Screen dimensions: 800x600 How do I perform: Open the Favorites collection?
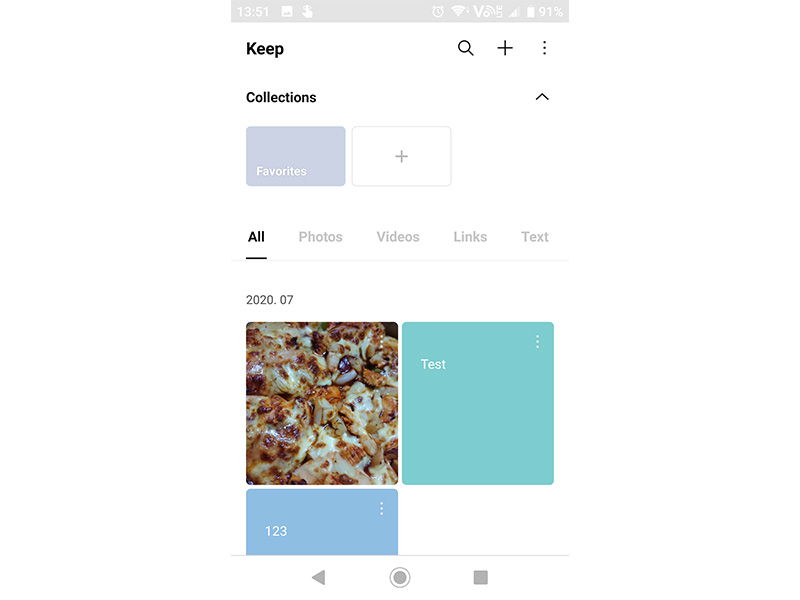coord(295,156)
